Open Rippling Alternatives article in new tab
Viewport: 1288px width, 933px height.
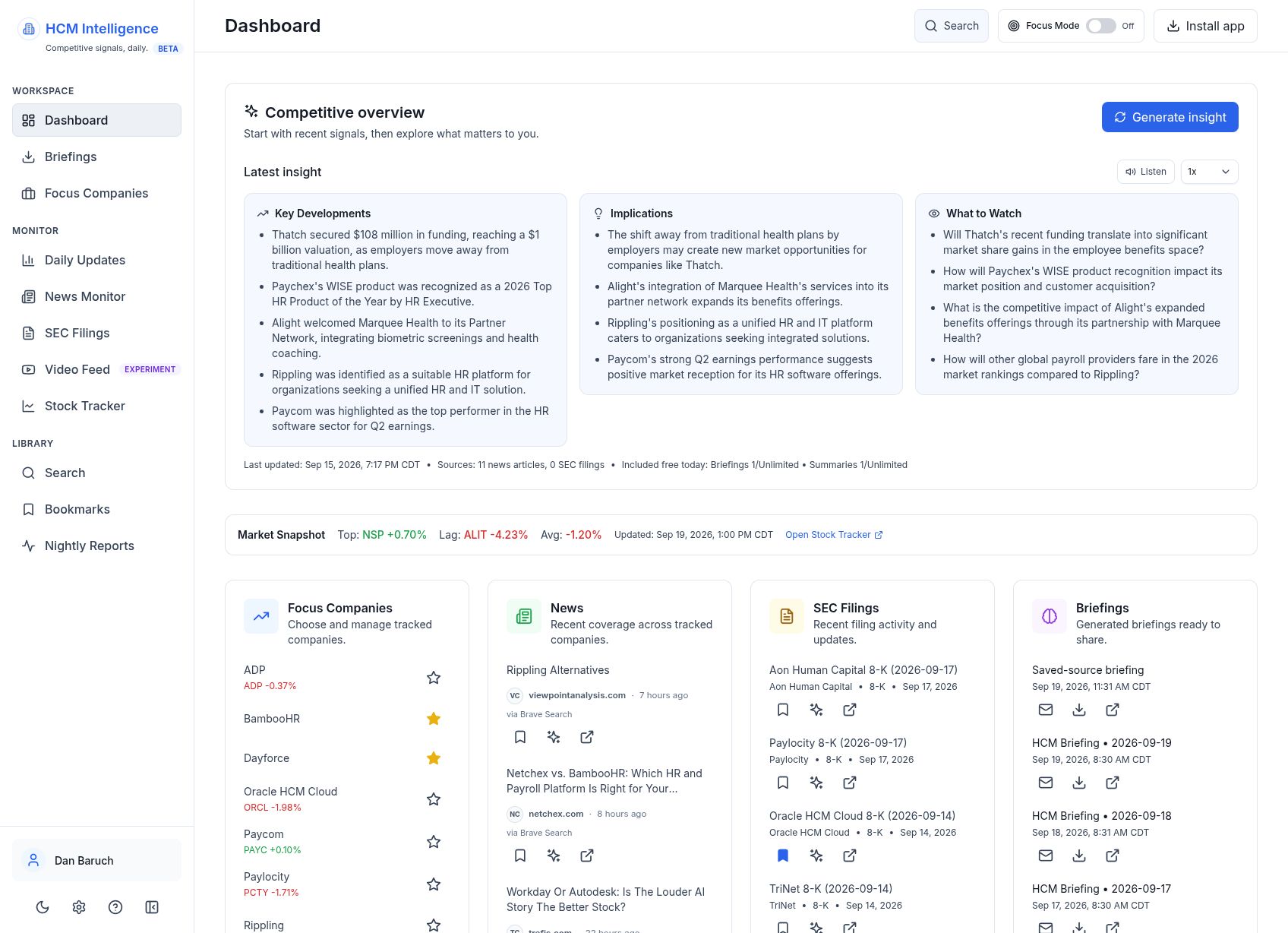(587, 737)
